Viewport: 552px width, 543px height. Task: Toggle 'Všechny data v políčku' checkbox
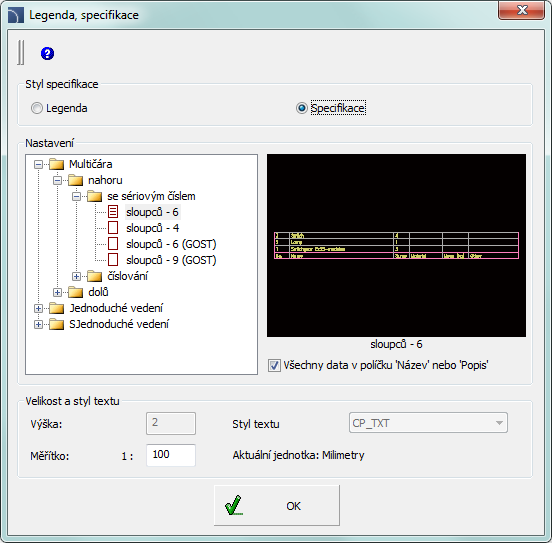pos(274,366)
